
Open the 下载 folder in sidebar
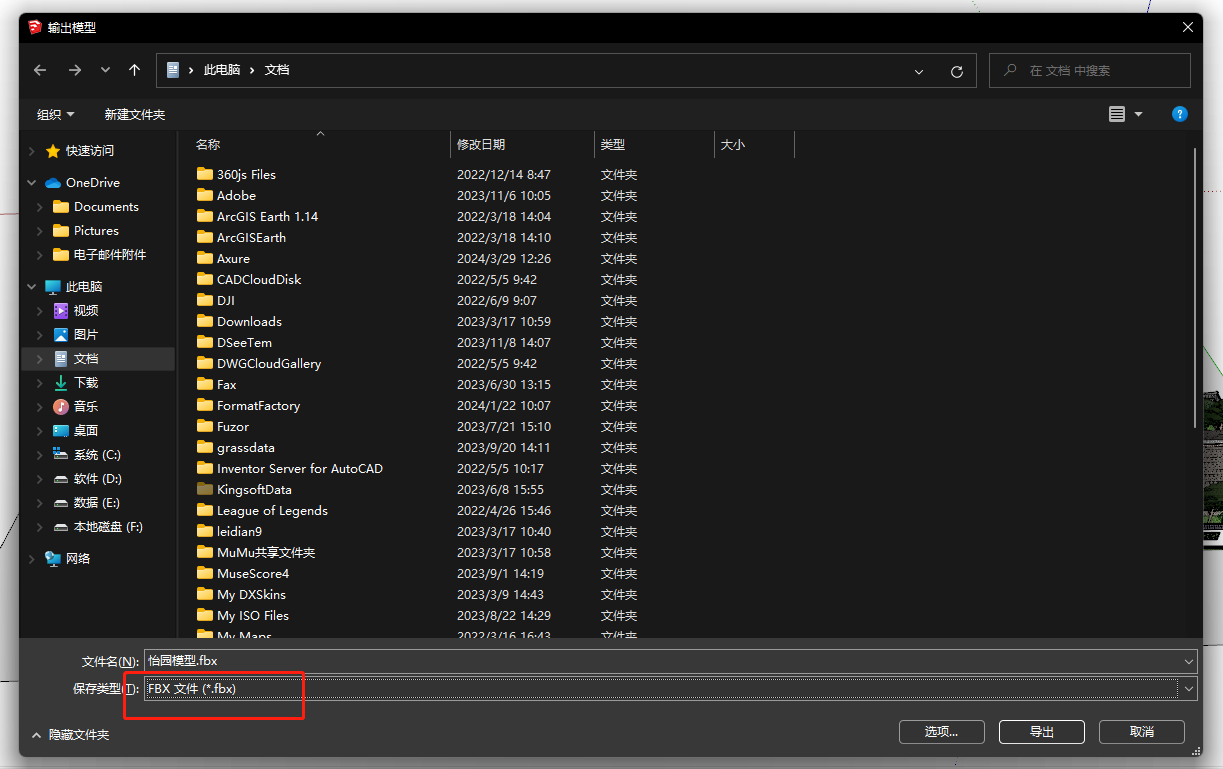tap(85, 382)
